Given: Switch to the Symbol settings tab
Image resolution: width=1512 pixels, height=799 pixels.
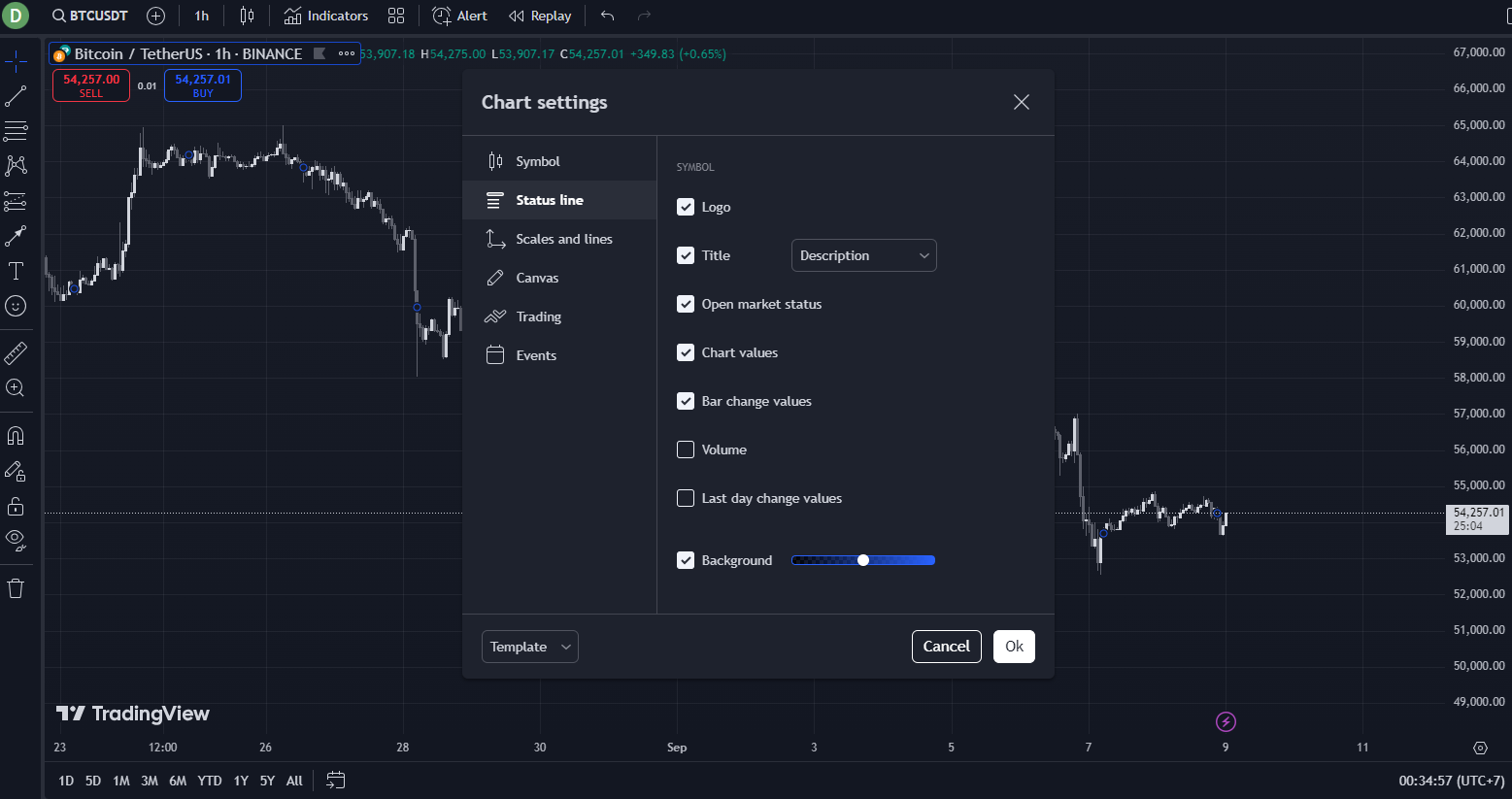Looking at the screenshot, I should (559, 161).
